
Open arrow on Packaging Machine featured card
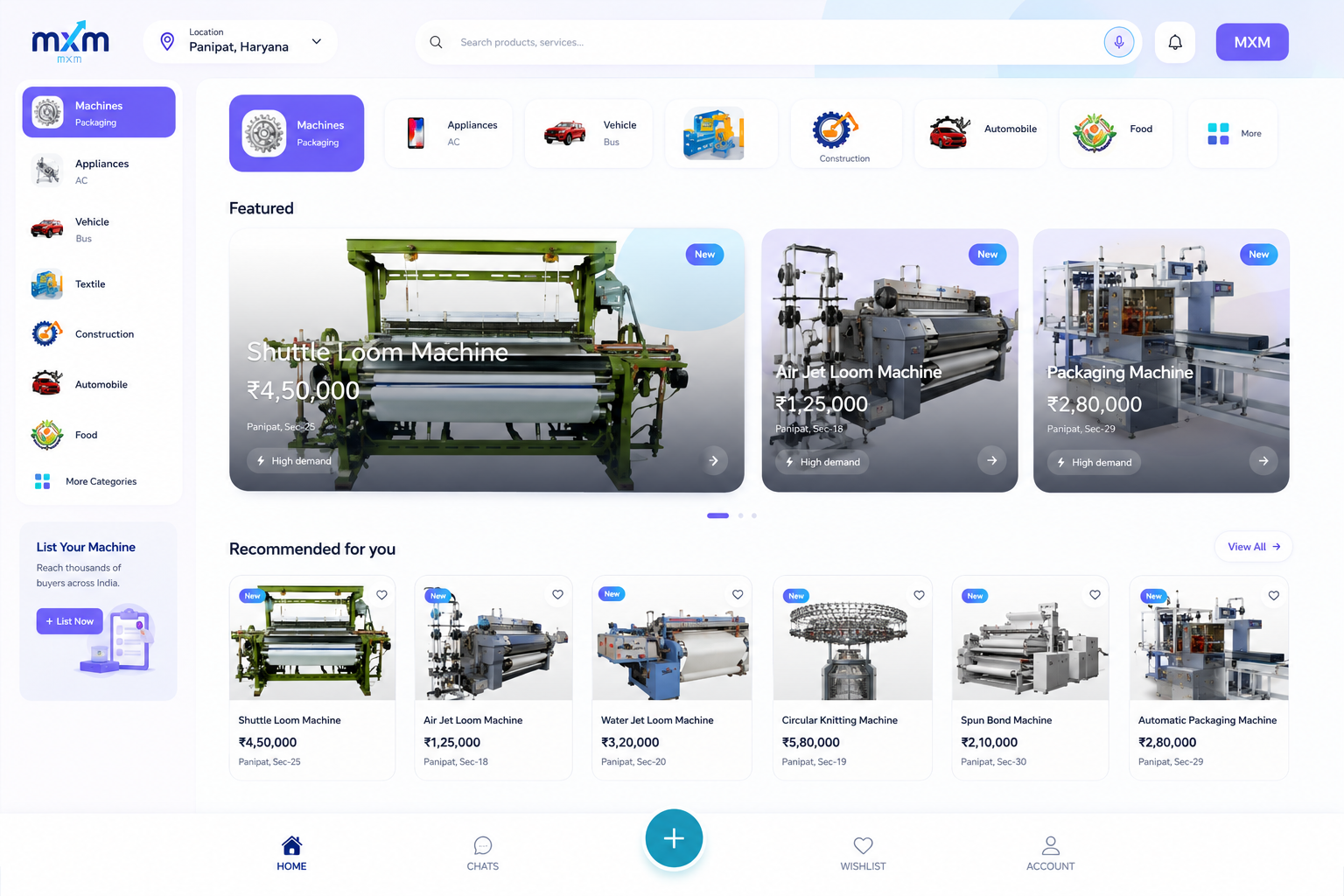pos(1263,460)
